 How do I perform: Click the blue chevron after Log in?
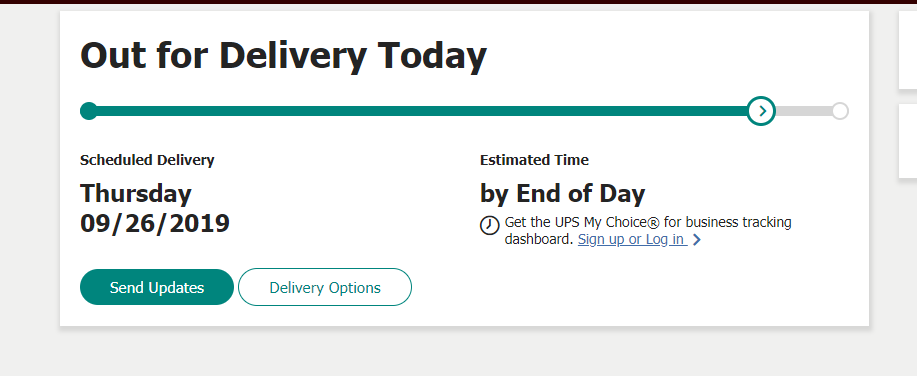click(x=696, y=240)
